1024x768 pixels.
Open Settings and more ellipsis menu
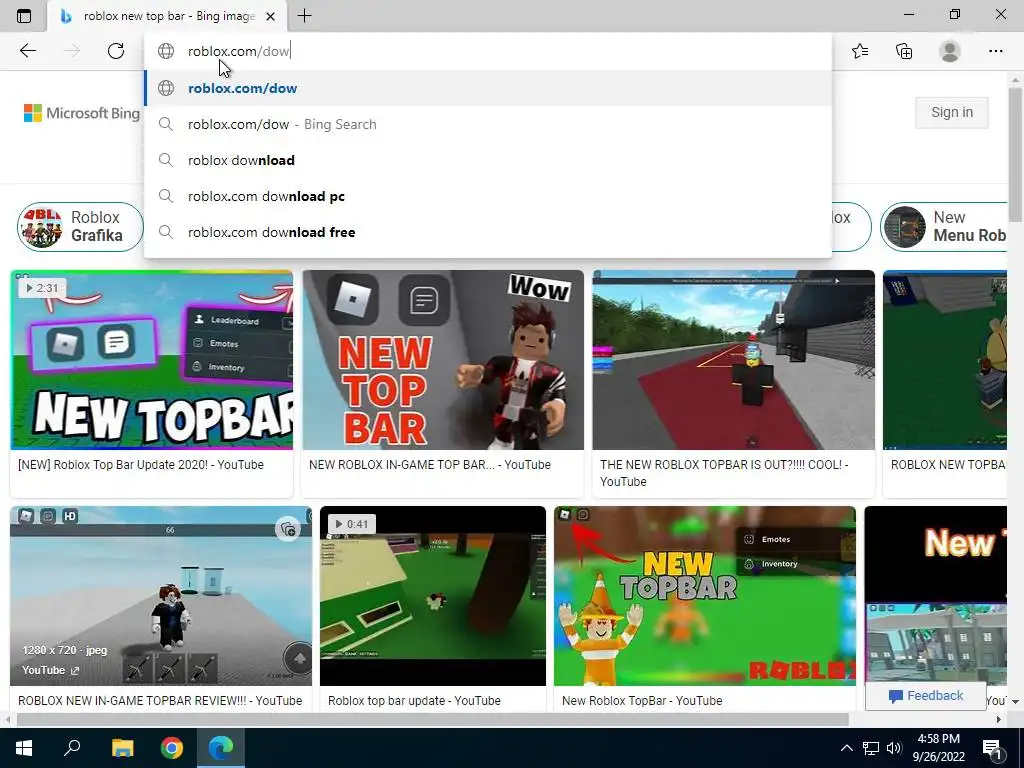995,51
